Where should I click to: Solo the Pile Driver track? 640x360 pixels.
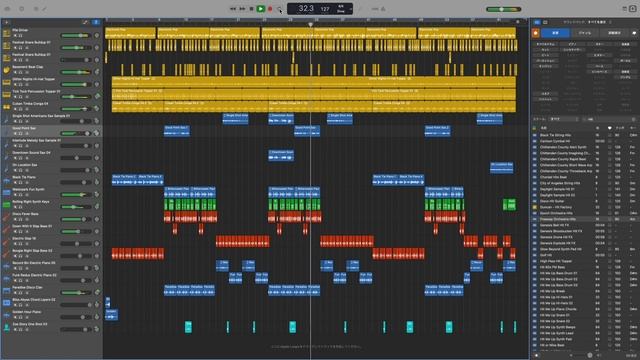pyautogui.click(x=20, y=36)
